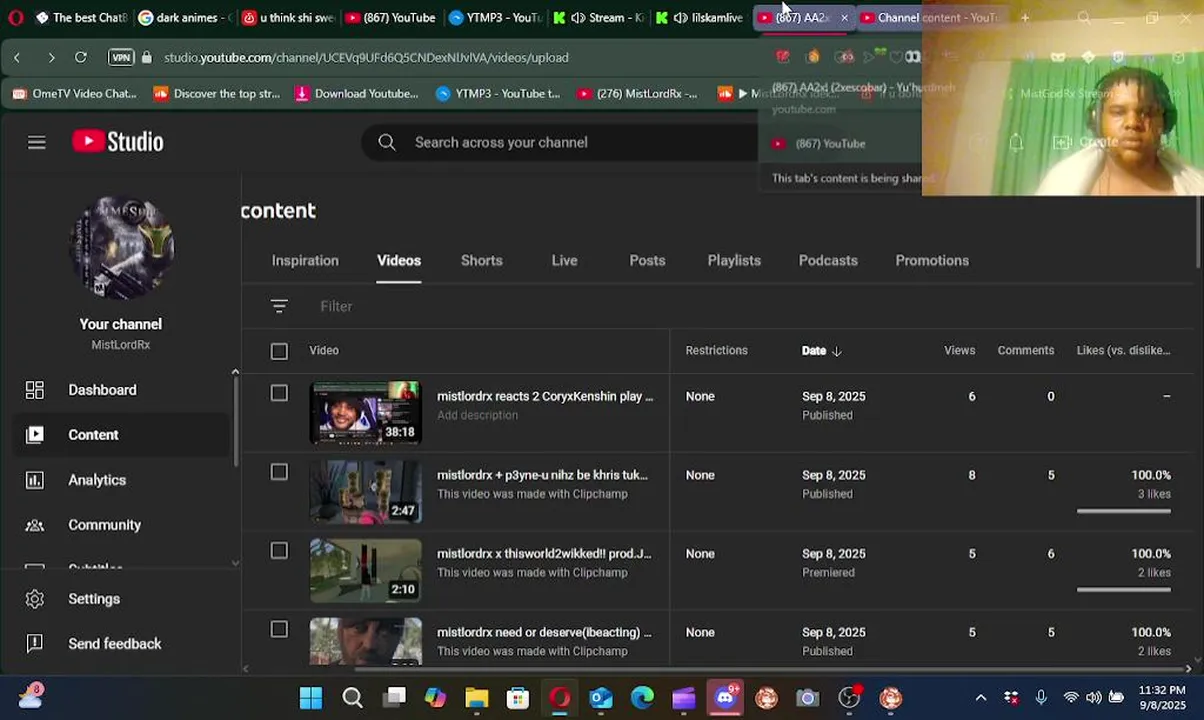Viewport: 1204px width, 720px height.
Task: Open 'OmeTV Video Chat' bookmark
Action: 74,93
